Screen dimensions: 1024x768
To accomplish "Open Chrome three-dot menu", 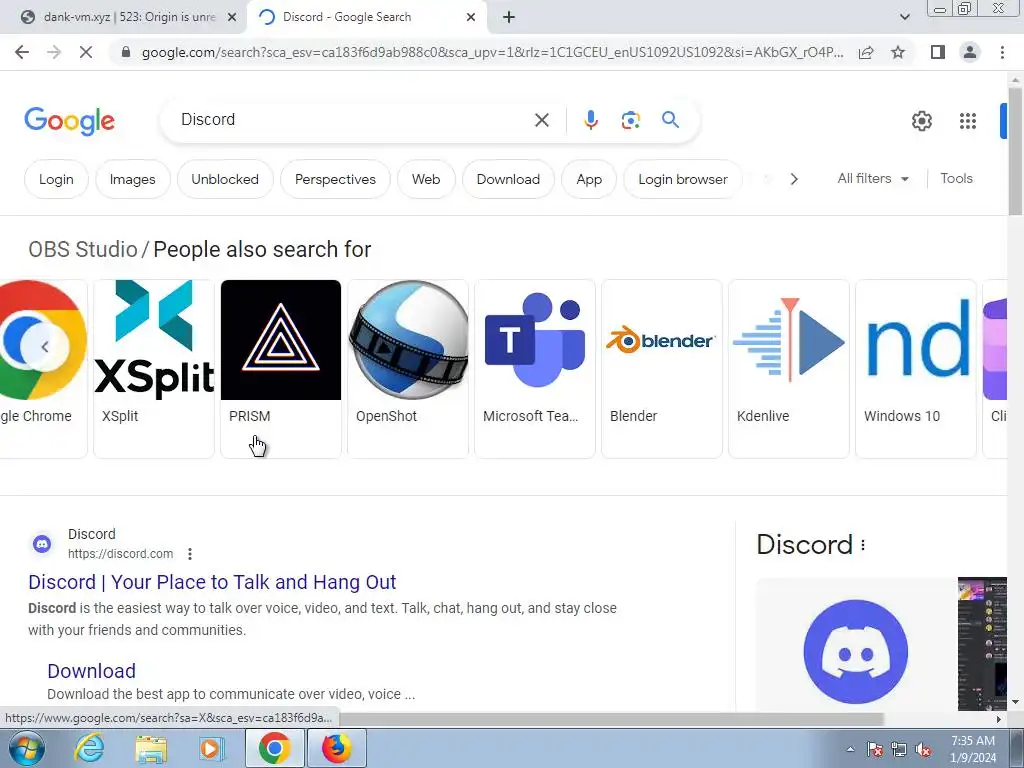I will pyautogui.click(x=1002, y=52).
